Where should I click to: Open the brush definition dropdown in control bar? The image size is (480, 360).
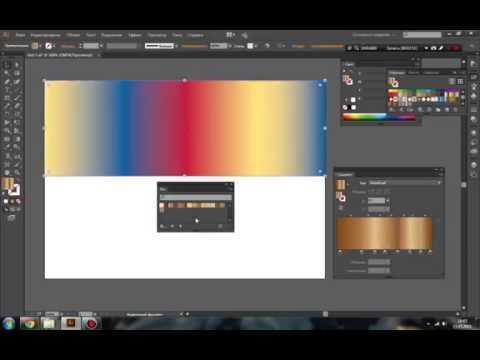click(x=176, y=46)
